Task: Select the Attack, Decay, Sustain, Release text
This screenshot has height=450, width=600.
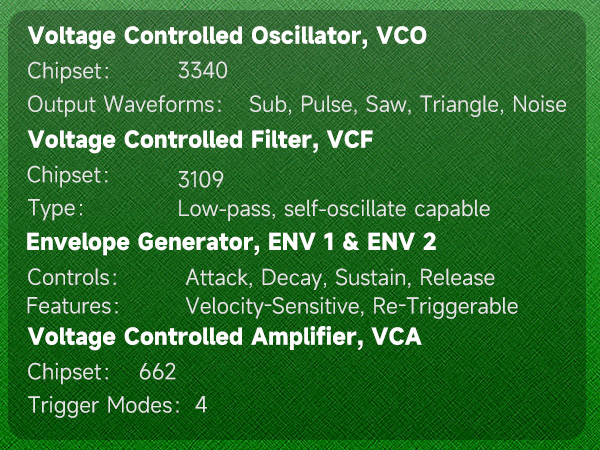Action: pyautogui.click(x=340, y=277)
